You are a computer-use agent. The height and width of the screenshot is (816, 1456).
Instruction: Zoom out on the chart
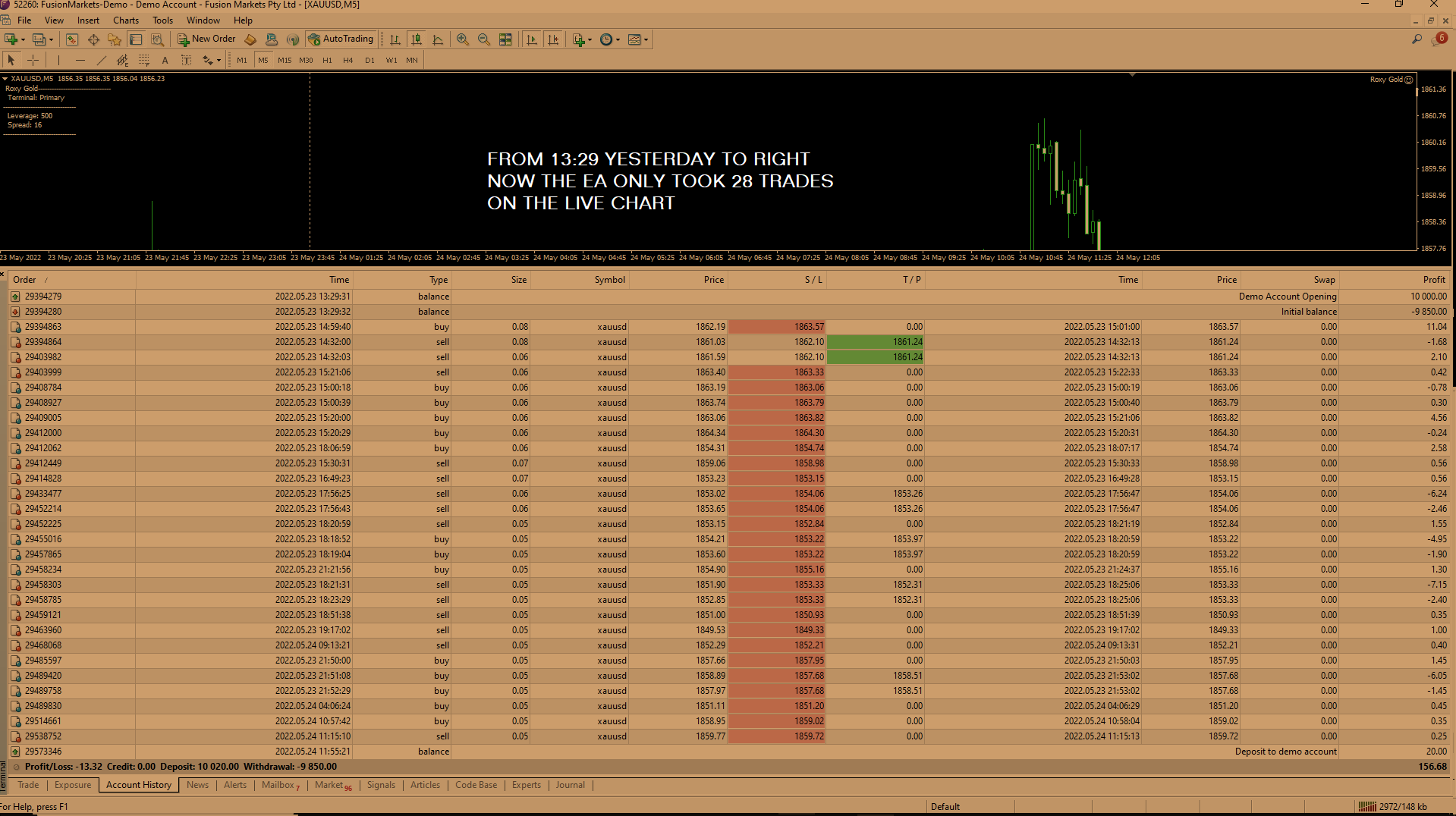click(x=483, y=39)
